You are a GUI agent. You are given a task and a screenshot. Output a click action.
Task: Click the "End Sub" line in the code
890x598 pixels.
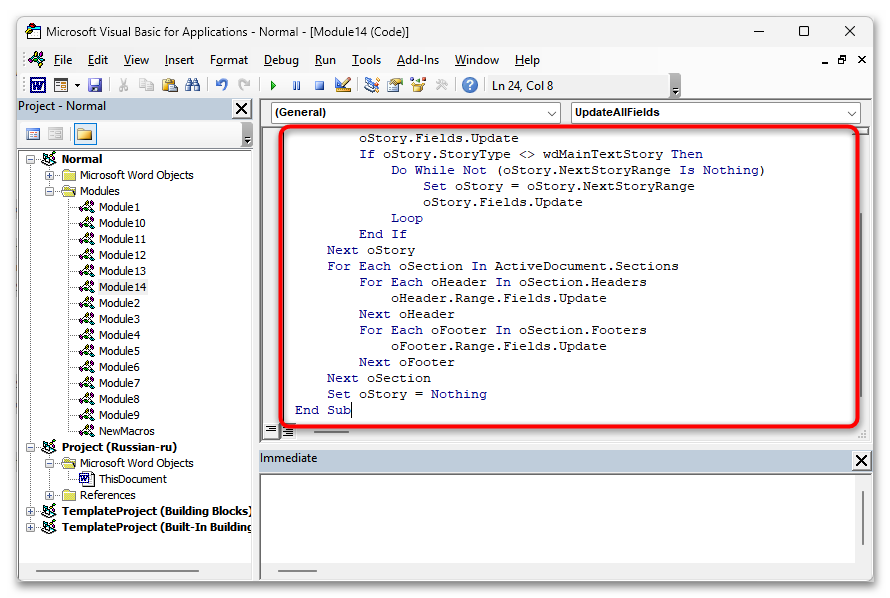pos(323,410)
